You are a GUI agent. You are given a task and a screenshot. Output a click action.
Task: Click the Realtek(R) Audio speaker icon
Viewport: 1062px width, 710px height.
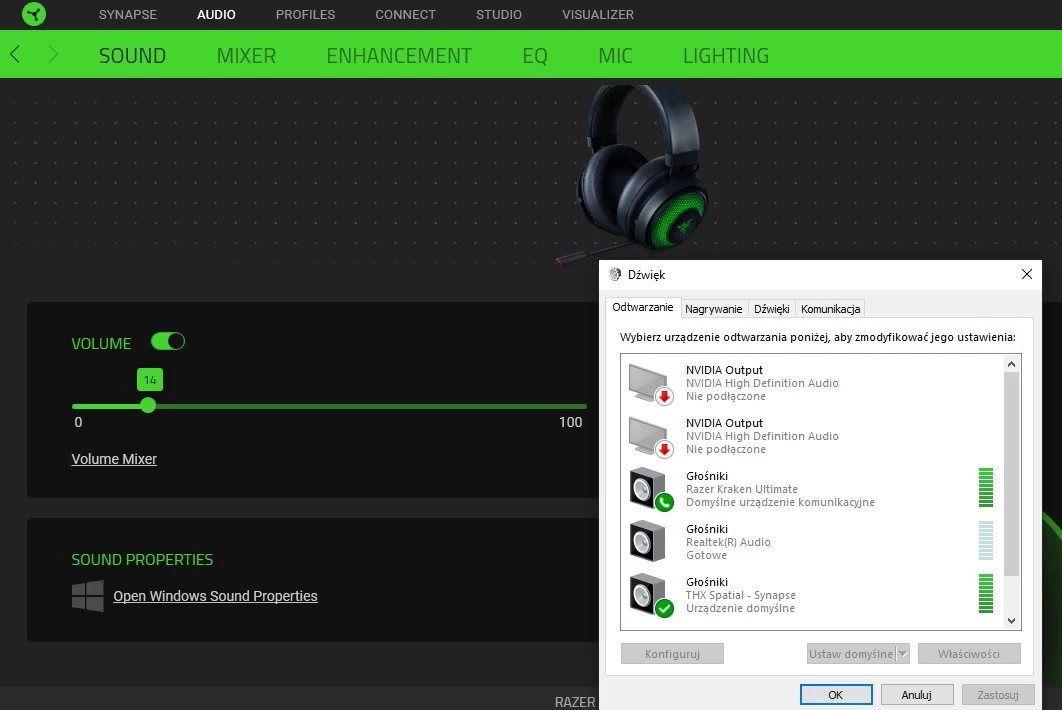click(x=647, y=541)
